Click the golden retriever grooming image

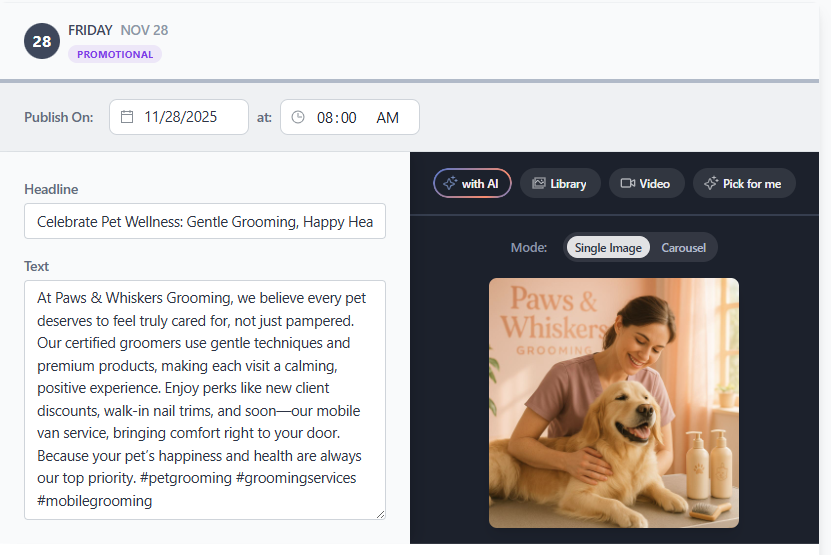[614, 403]
